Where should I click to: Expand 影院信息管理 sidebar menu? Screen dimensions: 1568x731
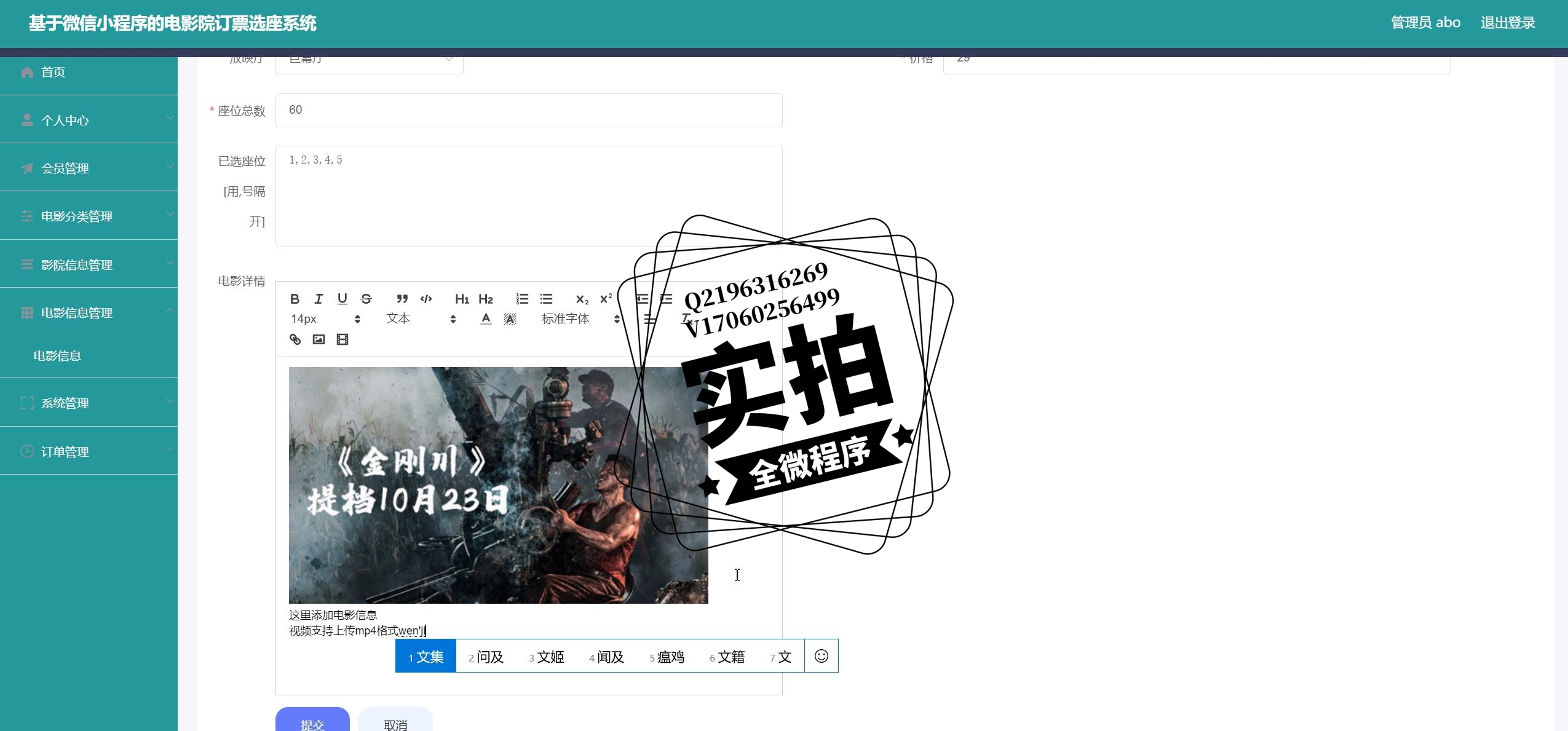[89, 264]
